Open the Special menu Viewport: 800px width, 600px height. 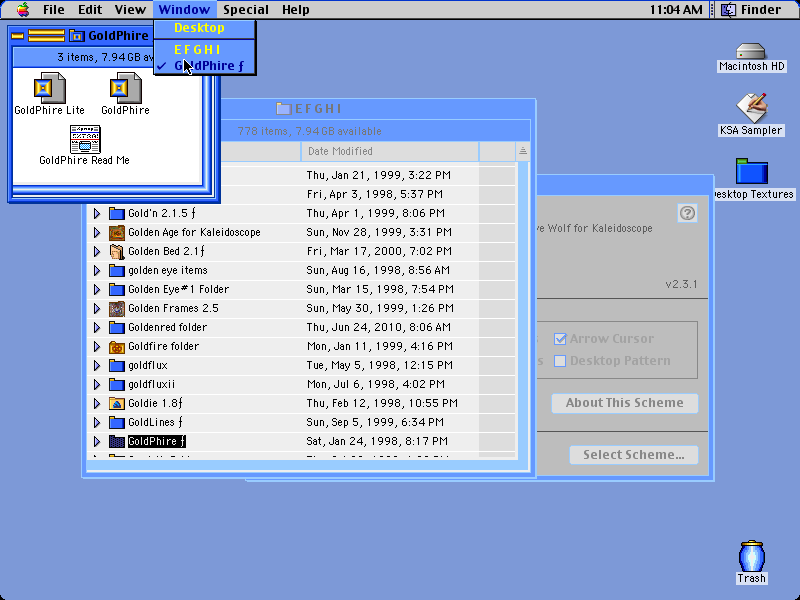pos(246,10)
